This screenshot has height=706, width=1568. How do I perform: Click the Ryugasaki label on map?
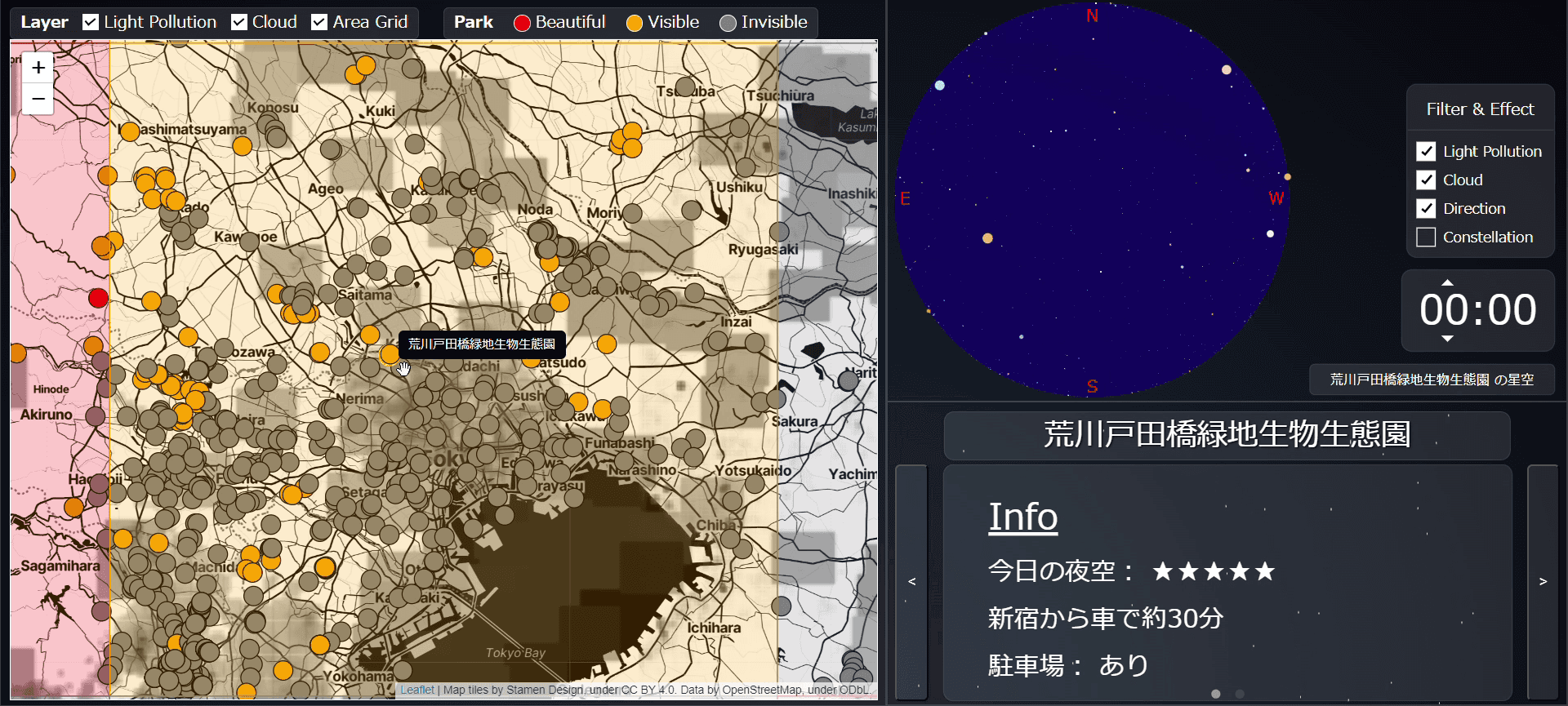coord(763,249)
